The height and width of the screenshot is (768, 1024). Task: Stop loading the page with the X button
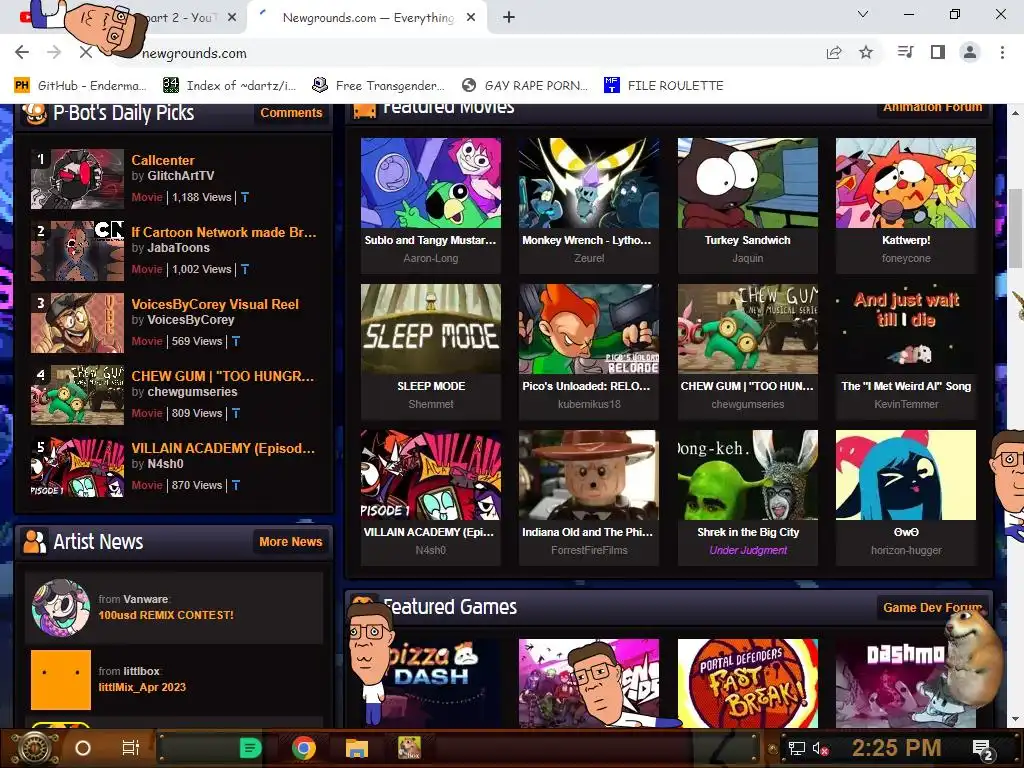coord(86,52)
